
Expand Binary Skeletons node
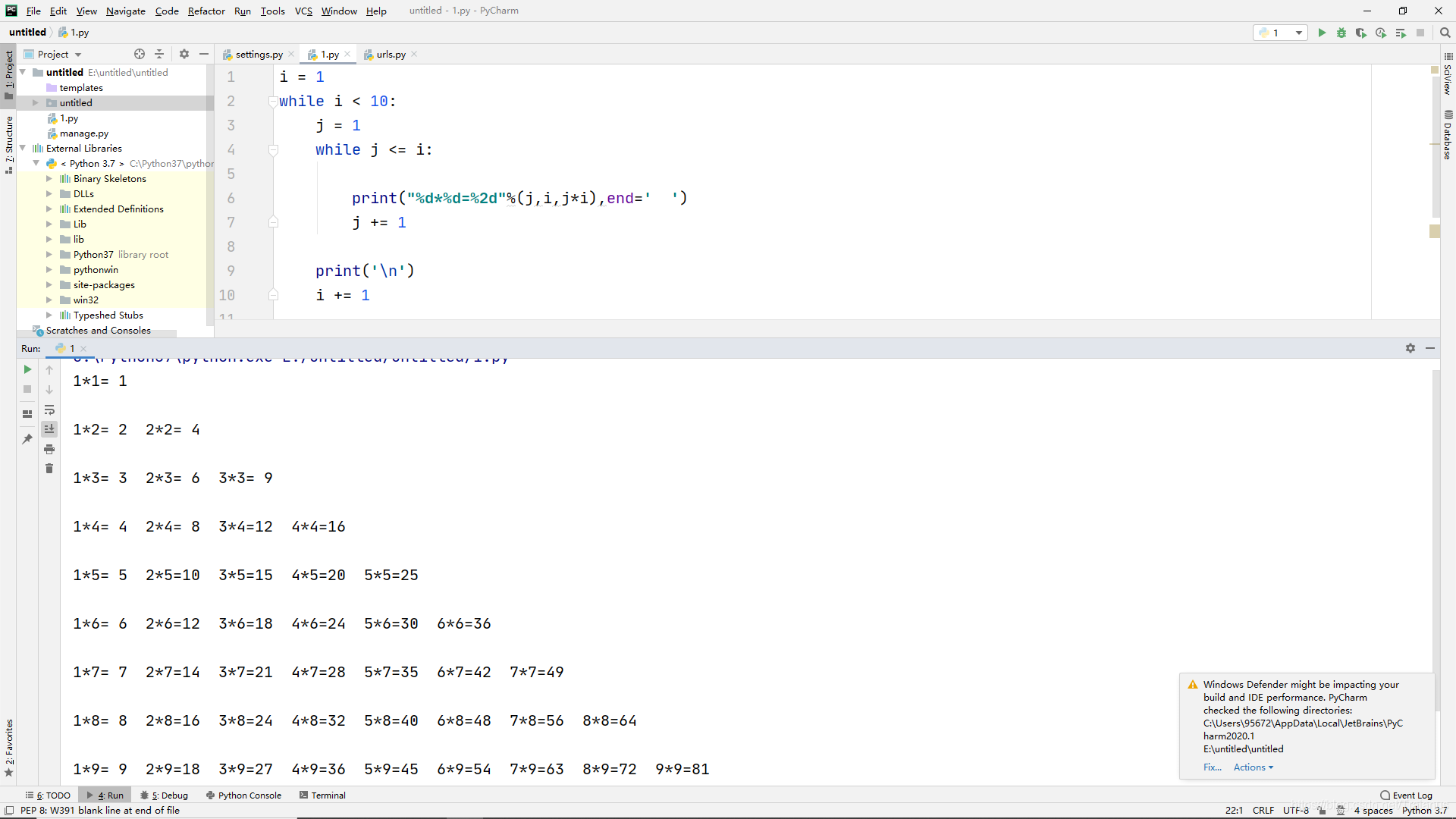pos(49,178)
